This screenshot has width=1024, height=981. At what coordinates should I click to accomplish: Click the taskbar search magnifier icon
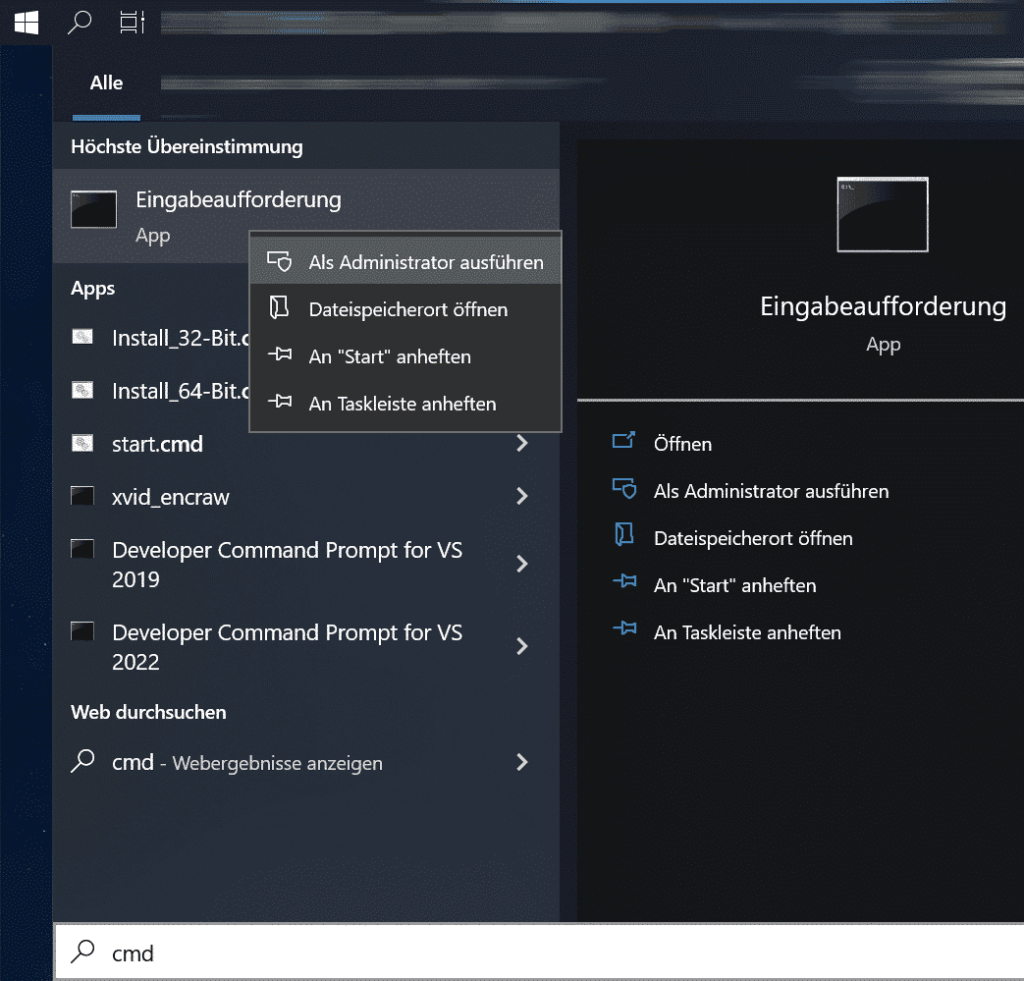79,22
